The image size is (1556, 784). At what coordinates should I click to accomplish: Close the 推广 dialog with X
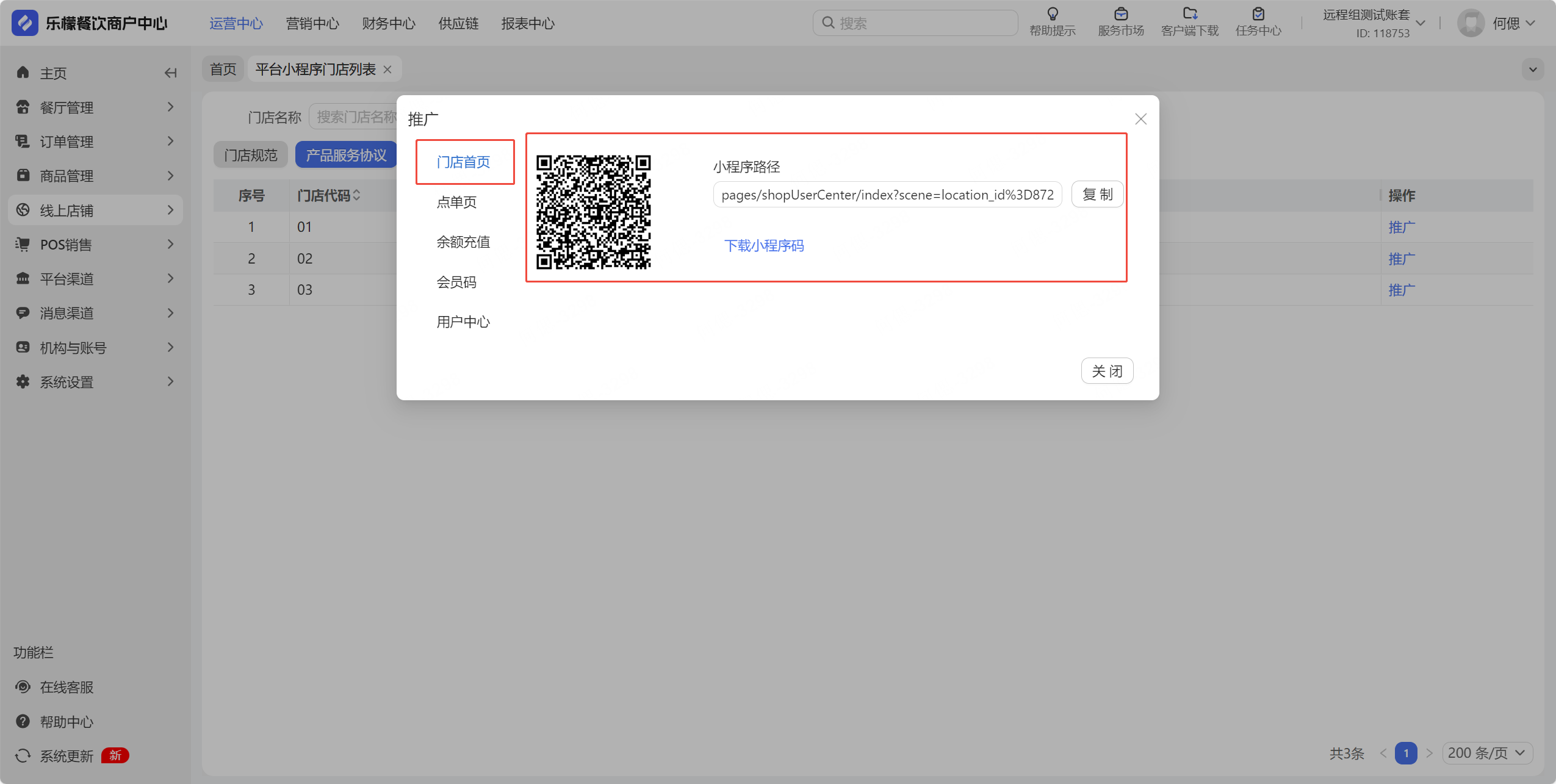pyautogui.click(x=1140, y=119)
